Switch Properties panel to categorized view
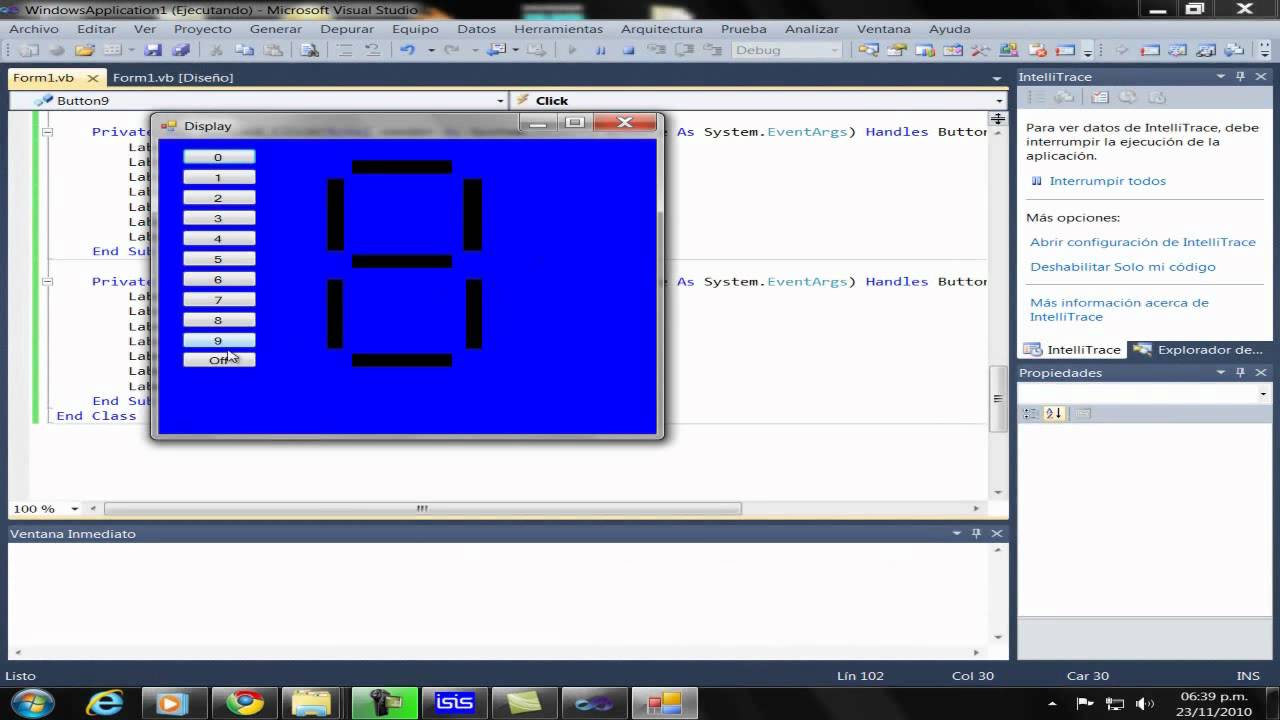 [1032, 413]
